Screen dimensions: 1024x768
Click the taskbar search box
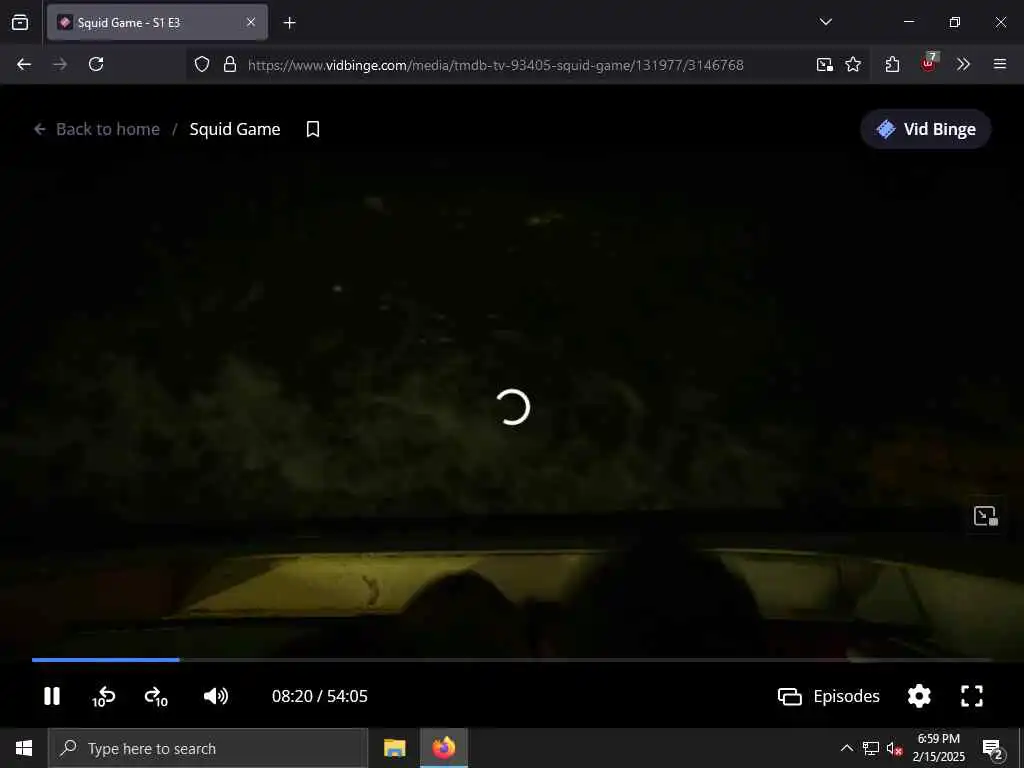[208, 748]
